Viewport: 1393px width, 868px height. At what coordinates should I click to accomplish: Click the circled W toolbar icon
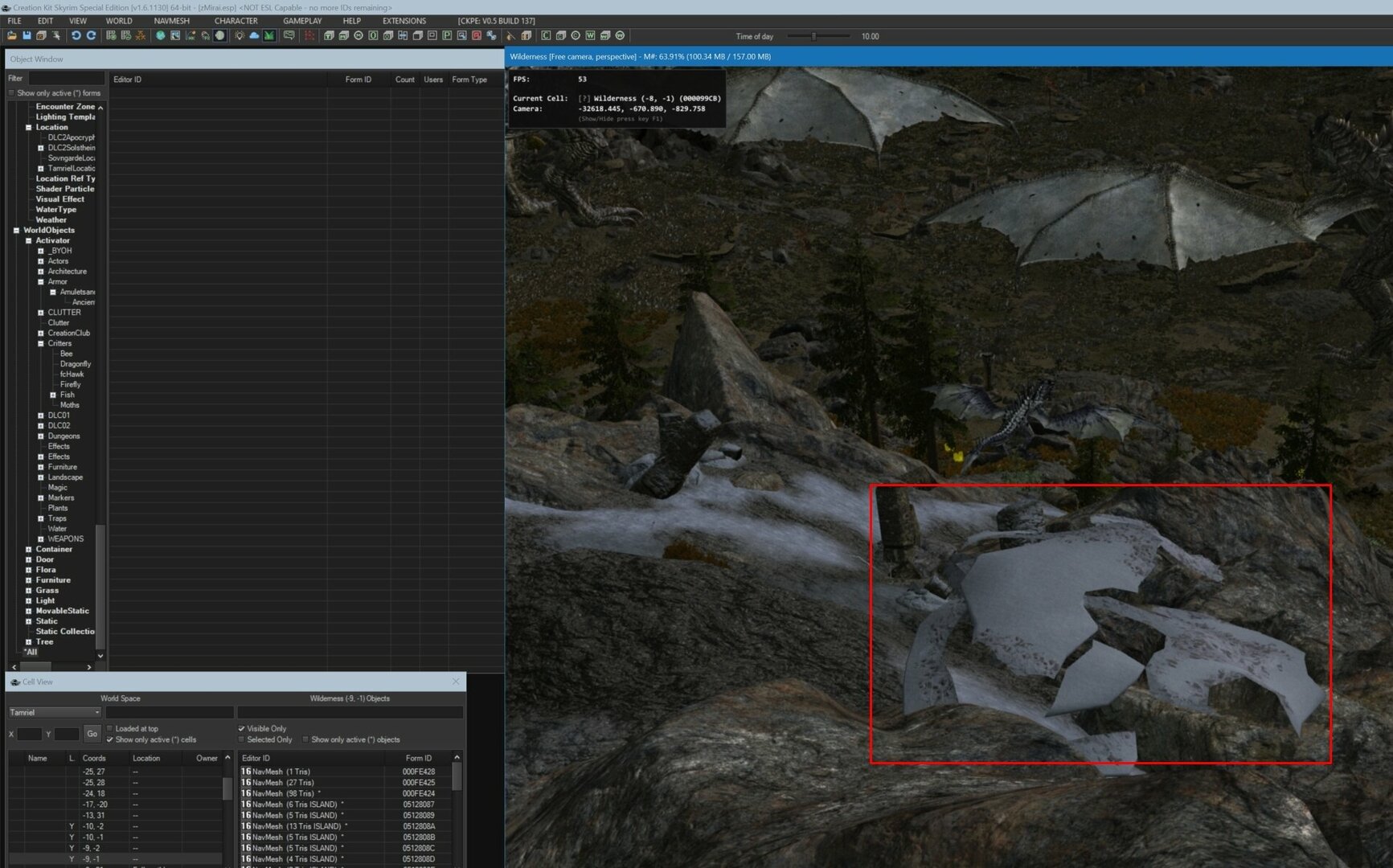[620, 36]
